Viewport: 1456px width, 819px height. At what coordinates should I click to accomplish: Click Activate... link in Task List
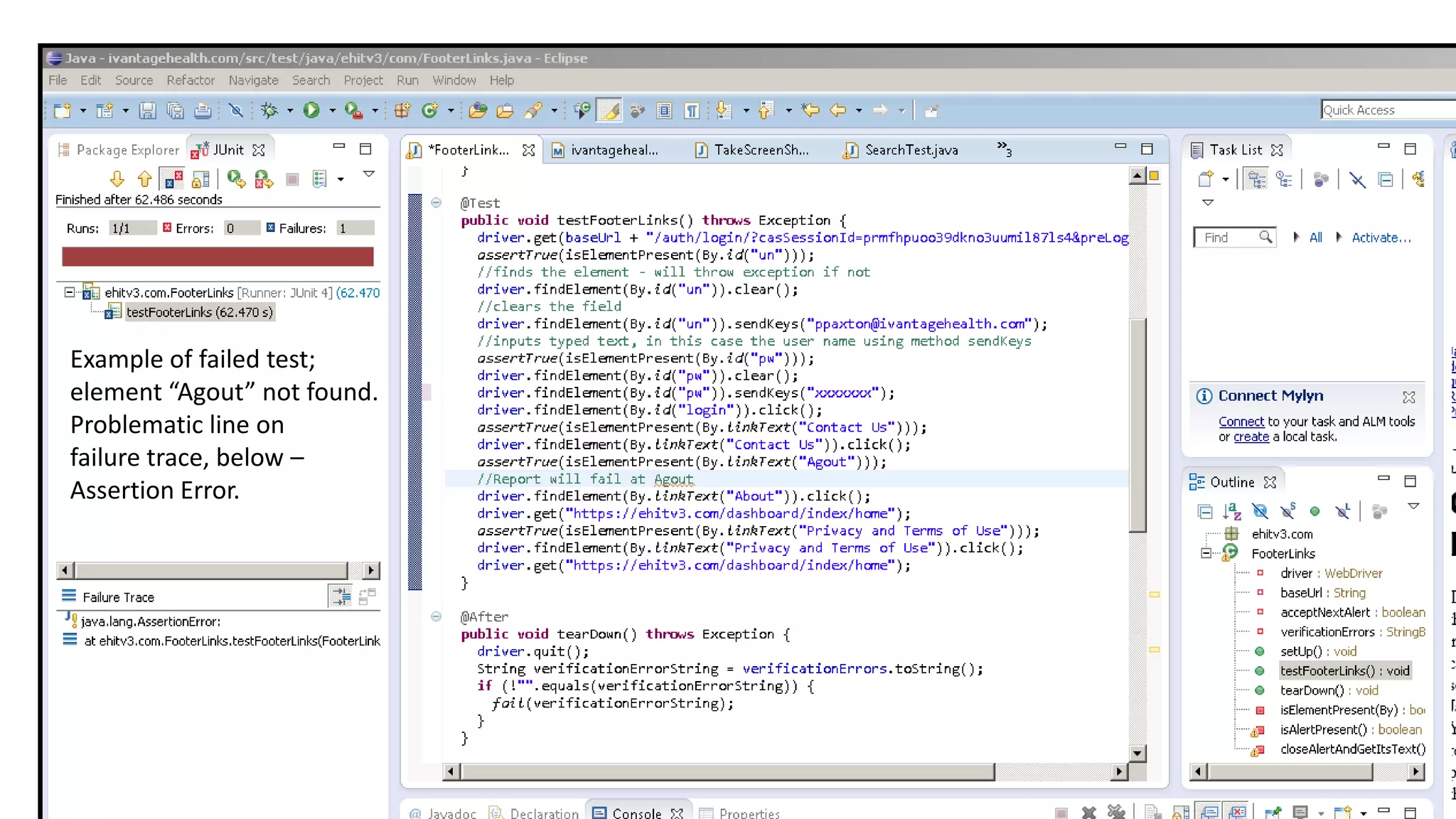click(1381, 237)
